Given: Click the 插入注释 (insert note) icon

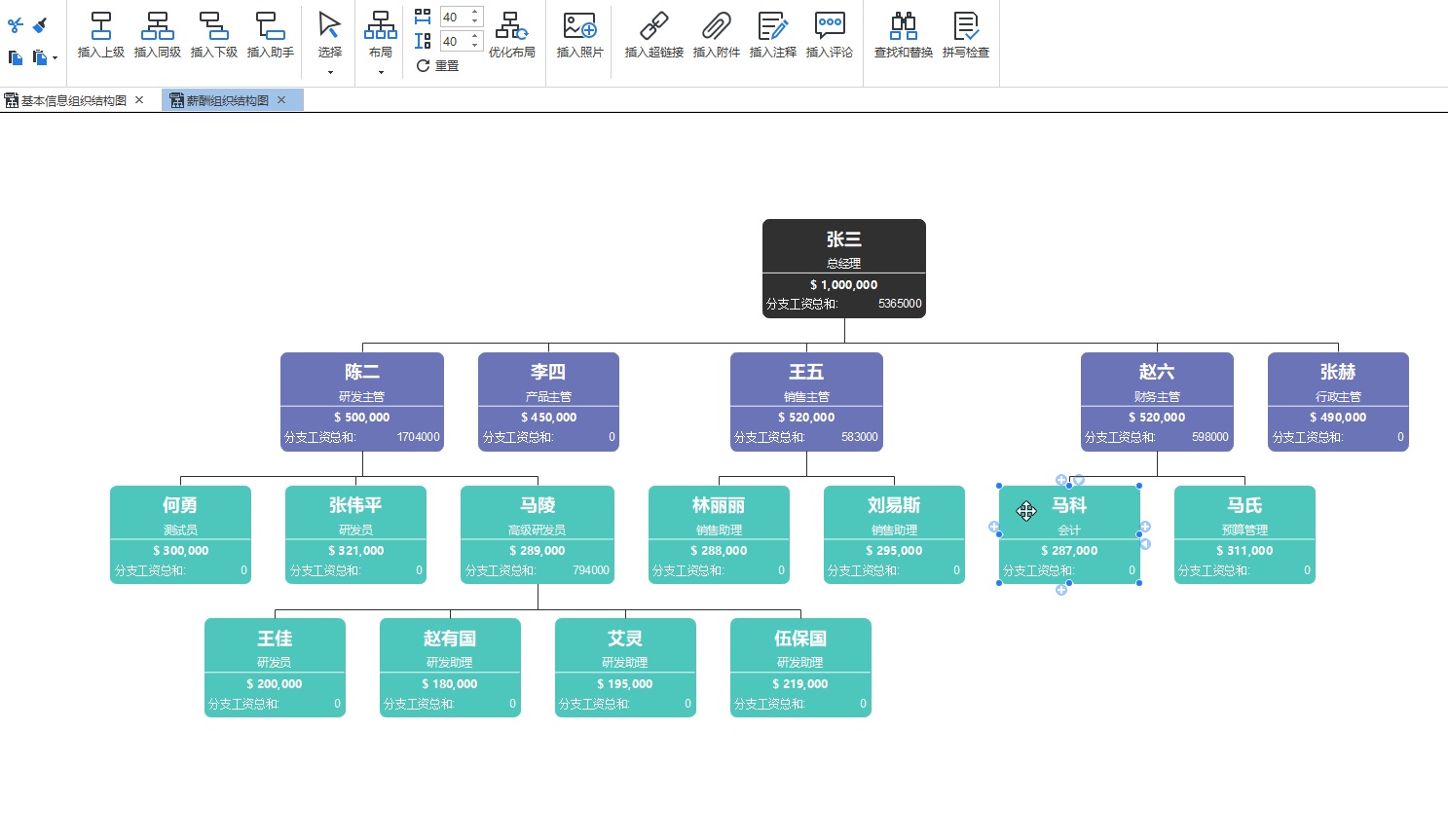Looking at the screenshot, I should click(x=773, y=25).
